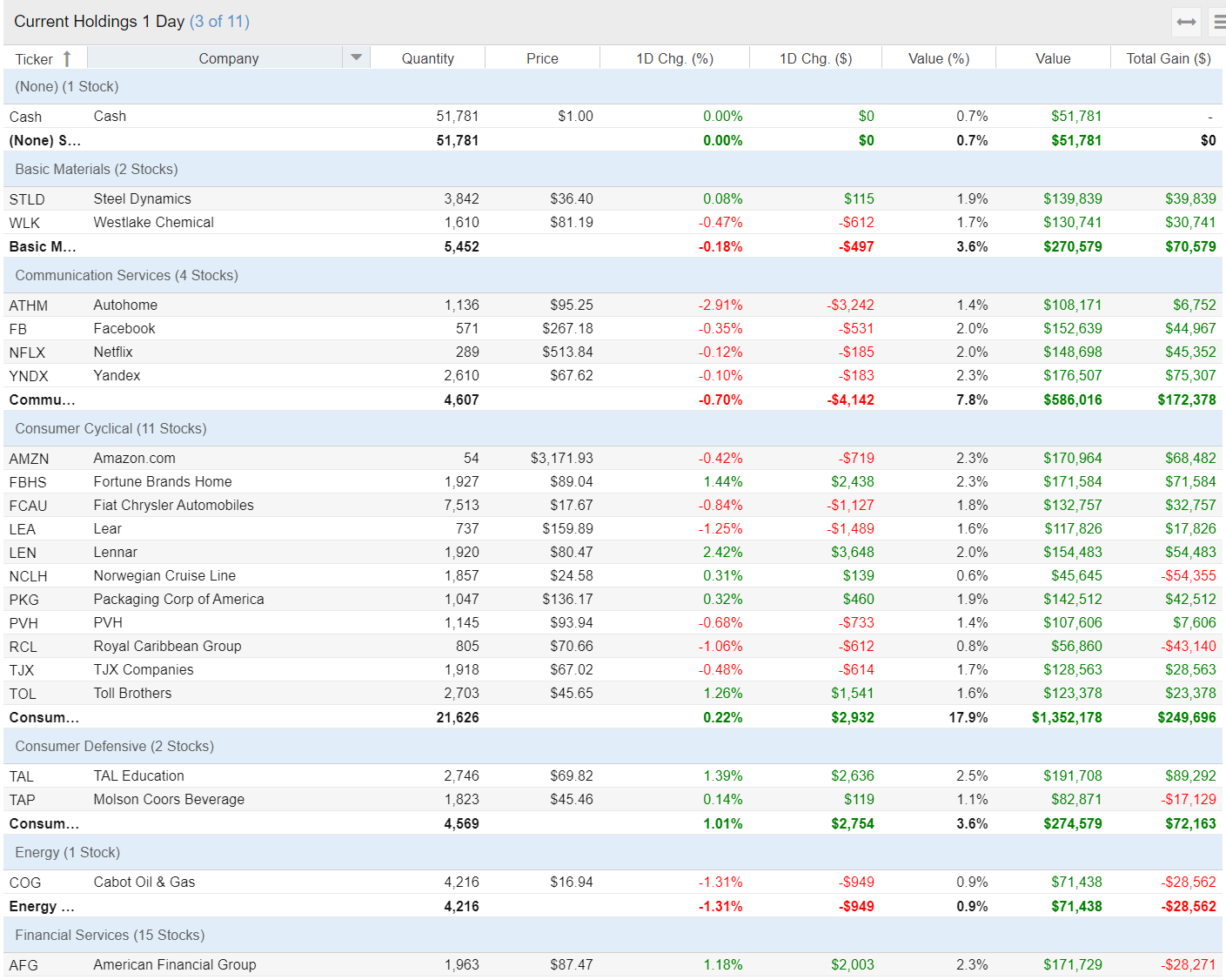
Task: Select the COG ticker
Action: [x=25, y=883]
